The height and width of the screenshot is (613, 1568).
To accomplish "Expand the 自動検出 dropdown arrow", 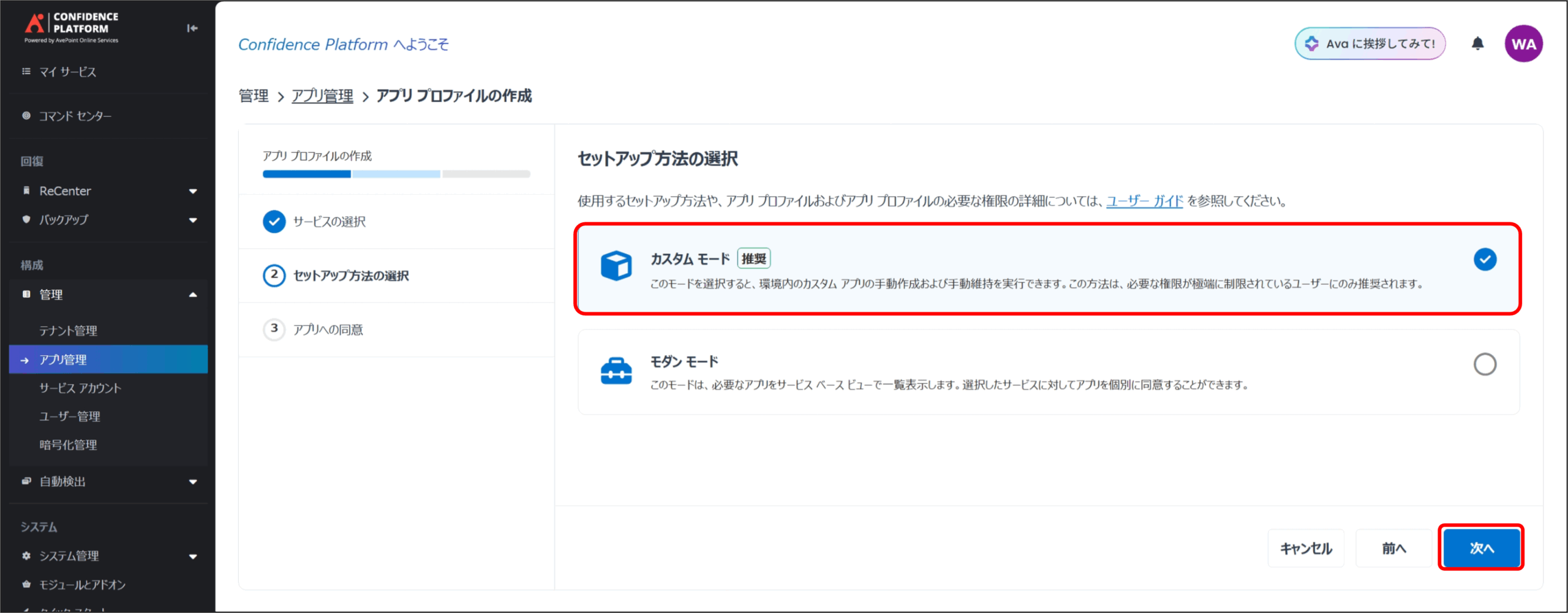I will [x=193, y=482].
